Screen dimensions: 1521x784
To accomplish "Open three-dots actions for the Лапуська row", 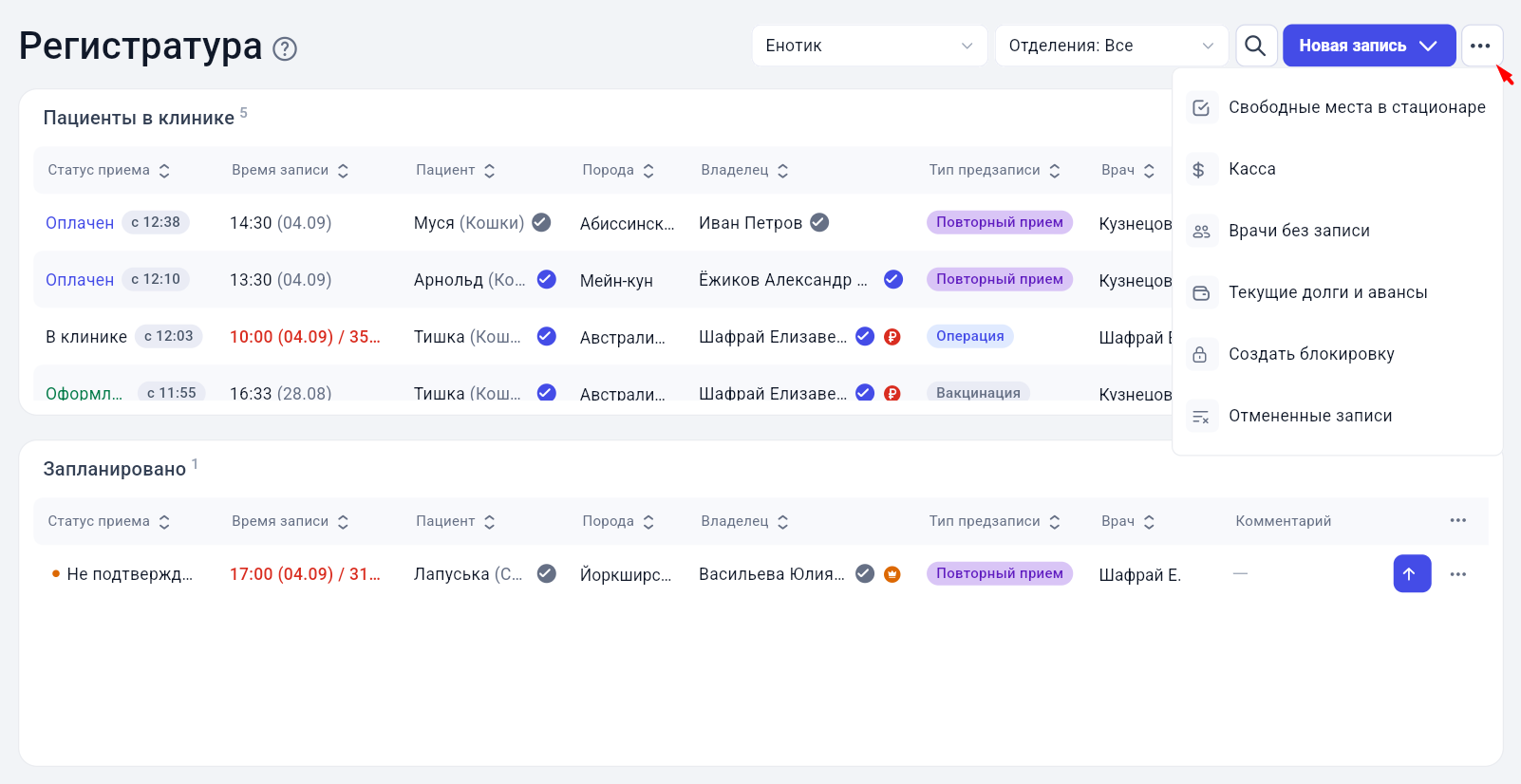I will [x=1458, y=574].
